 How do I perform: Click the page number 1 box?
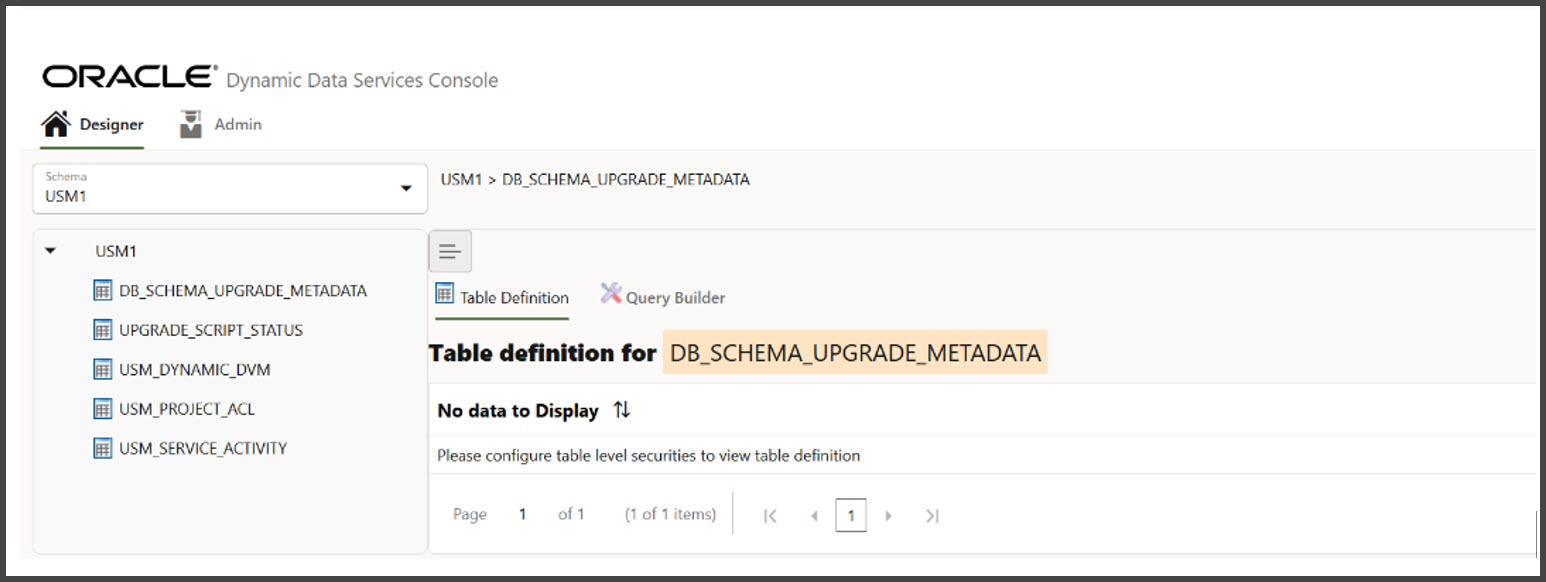[x=851, y=514]
